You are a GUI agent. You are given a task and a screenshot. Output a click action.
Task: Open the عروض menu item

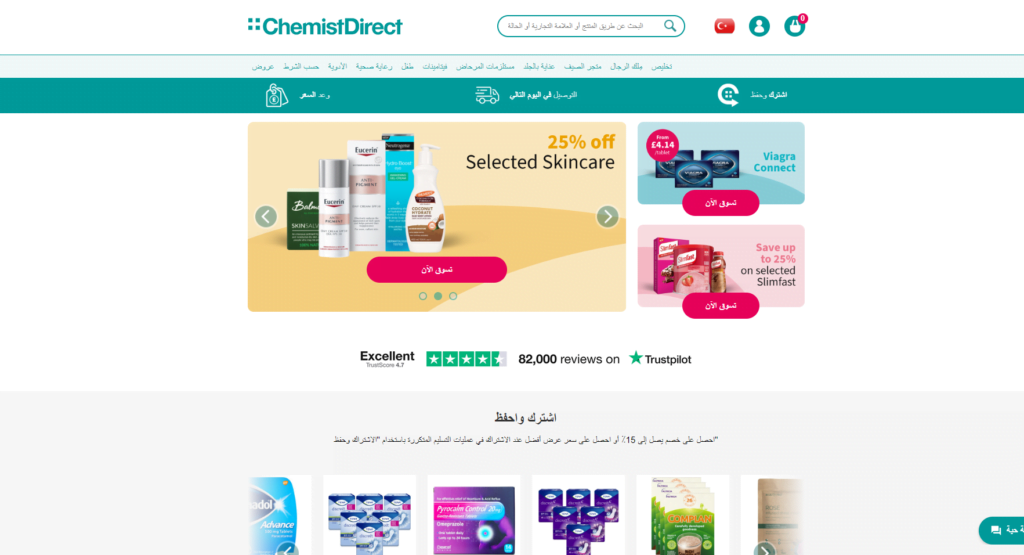click(263, 67)
